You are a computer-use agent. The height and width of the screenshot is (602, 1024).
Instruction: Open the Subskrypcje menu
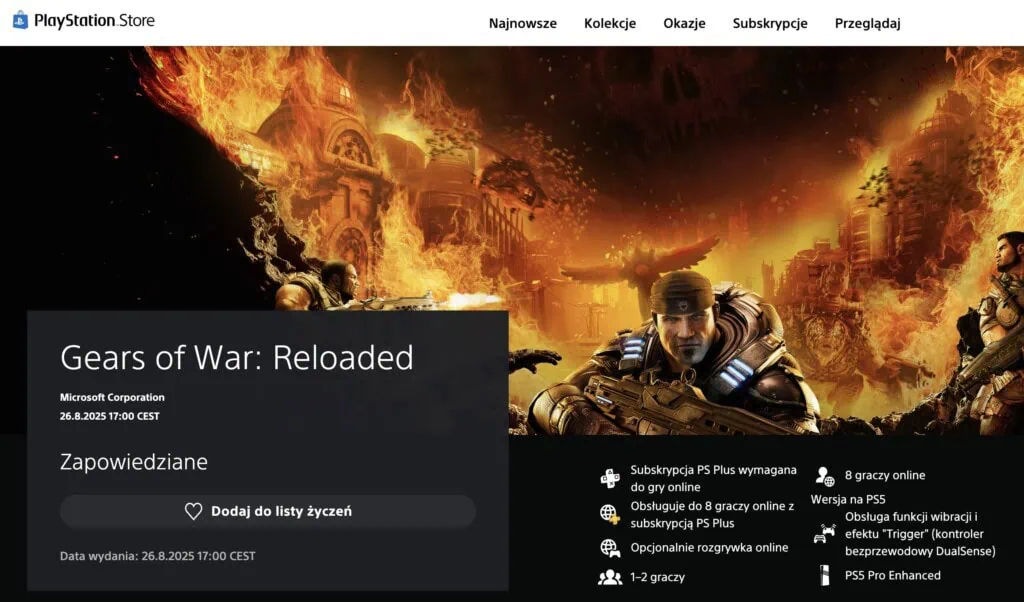tap(770, 24)
